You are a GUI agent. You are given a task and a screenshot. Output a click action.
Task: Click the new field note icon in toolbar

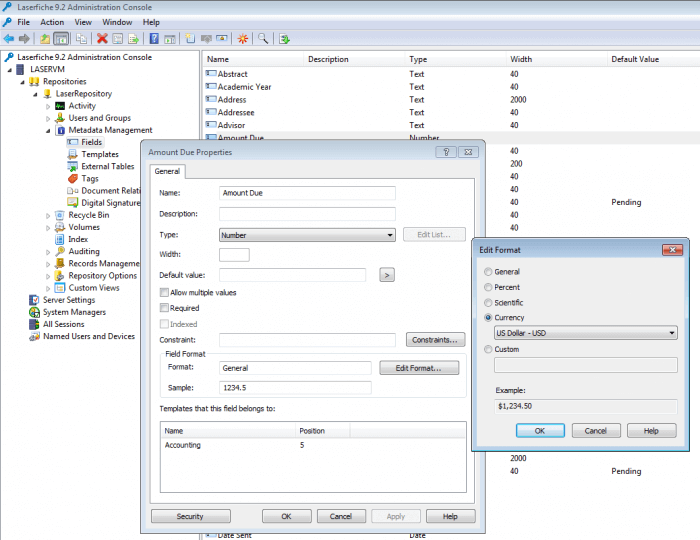pos(190,39)
